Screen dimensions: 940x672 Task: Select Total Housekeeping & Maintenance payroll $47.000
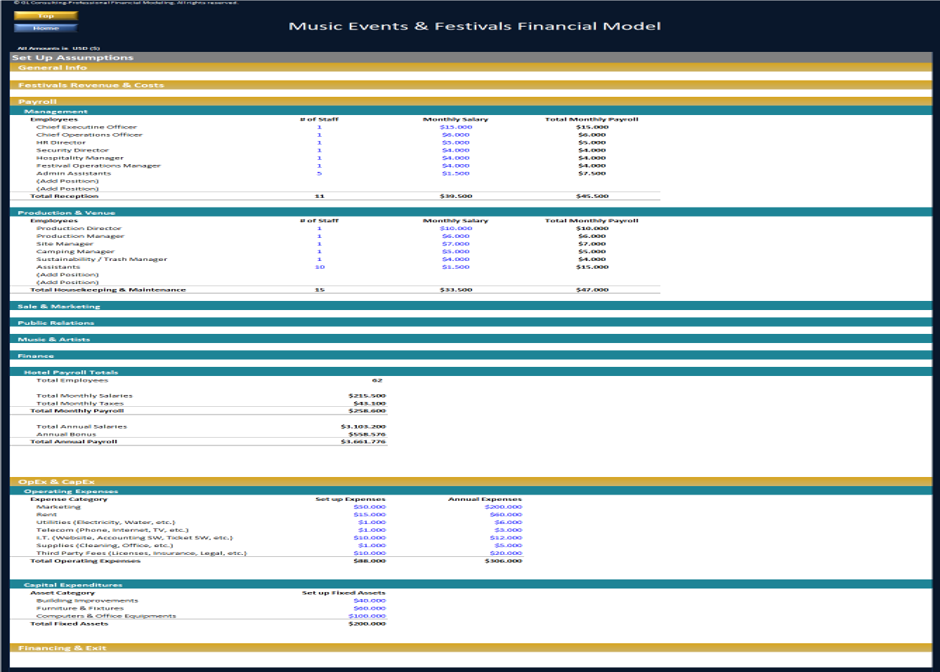pos(592,290)
